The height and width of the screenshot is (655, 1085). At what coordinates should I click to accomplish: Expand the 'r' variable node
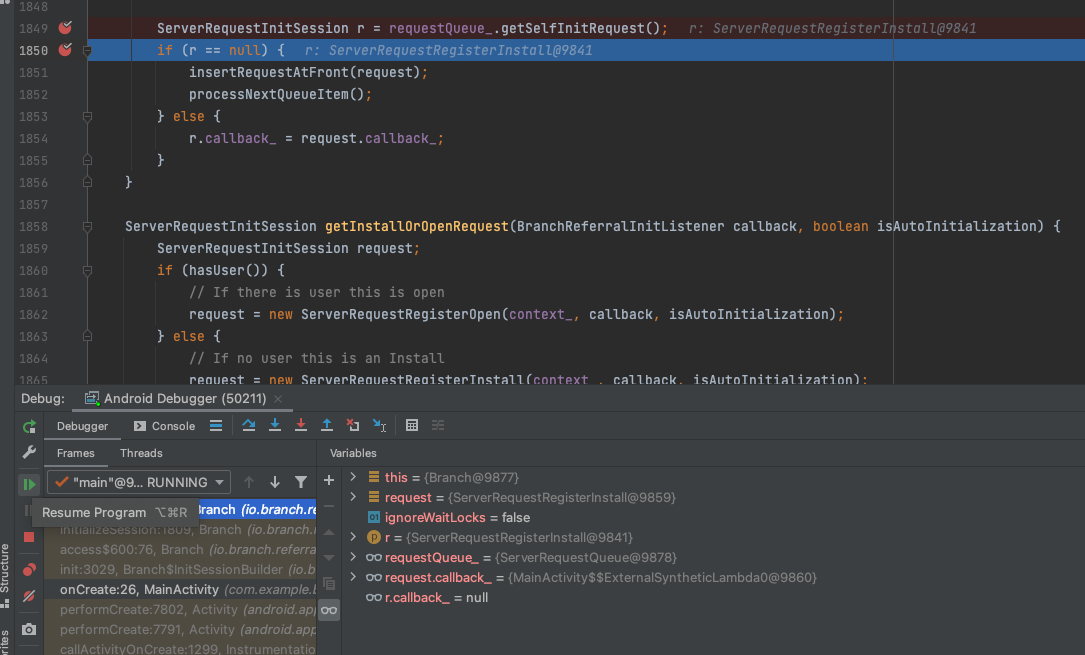pyautogui.click(x=354, y=537)
